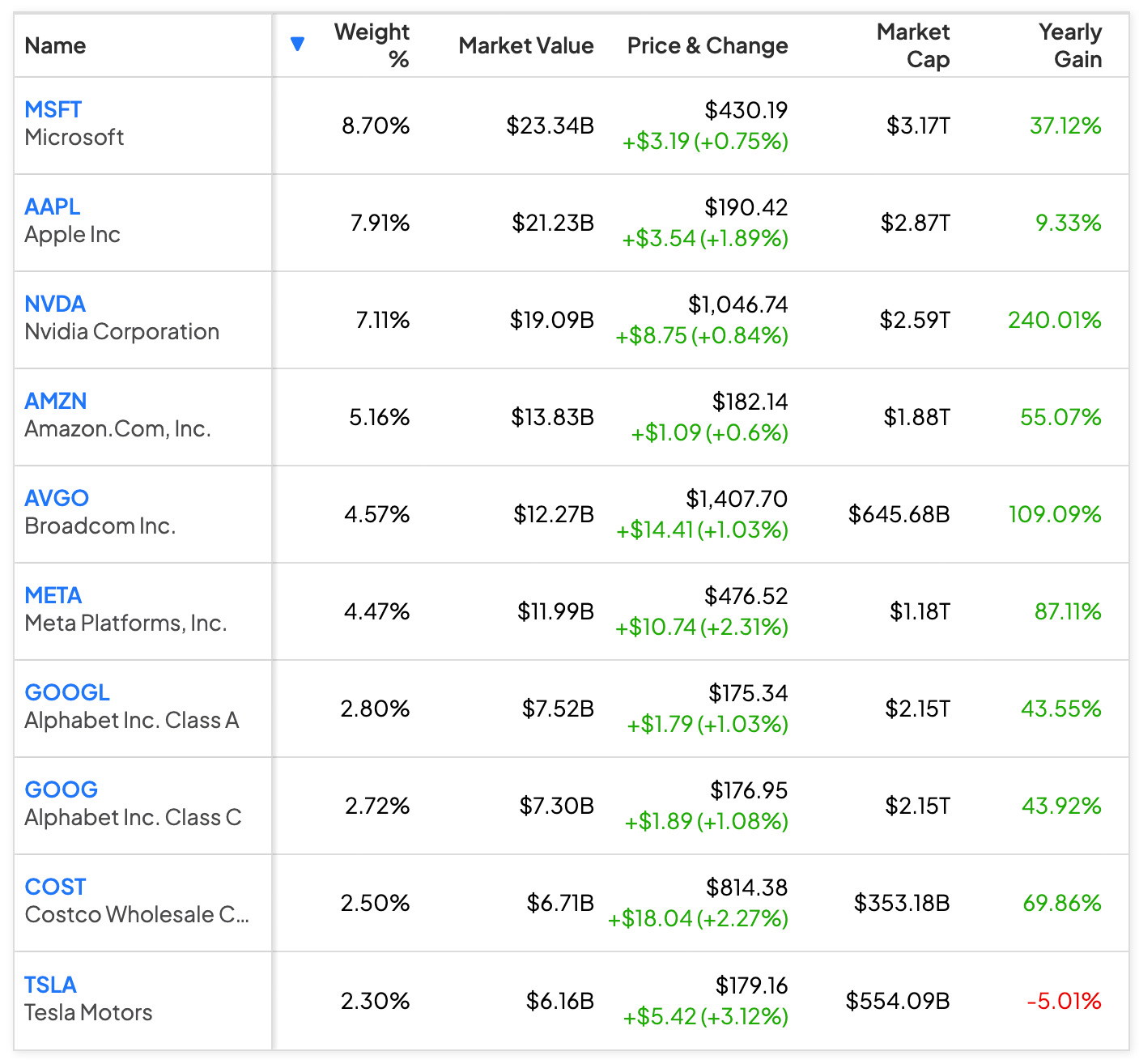1139x1064 pixels.
Task: Sort by the Yearly Gain column header
Action: click(1070, 45)
